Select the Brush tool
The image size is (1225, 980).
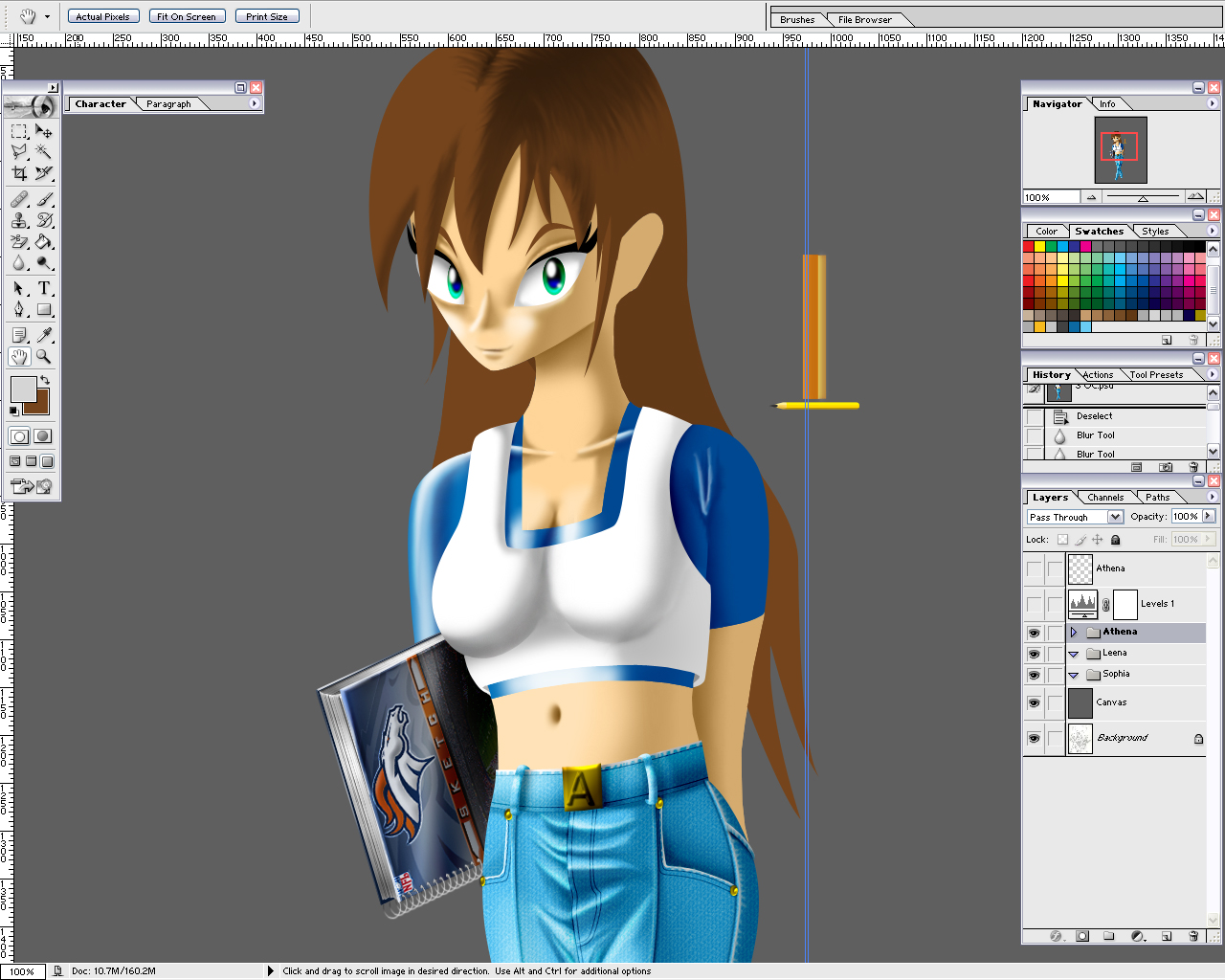pyautogui.click(x=44, y=199)
